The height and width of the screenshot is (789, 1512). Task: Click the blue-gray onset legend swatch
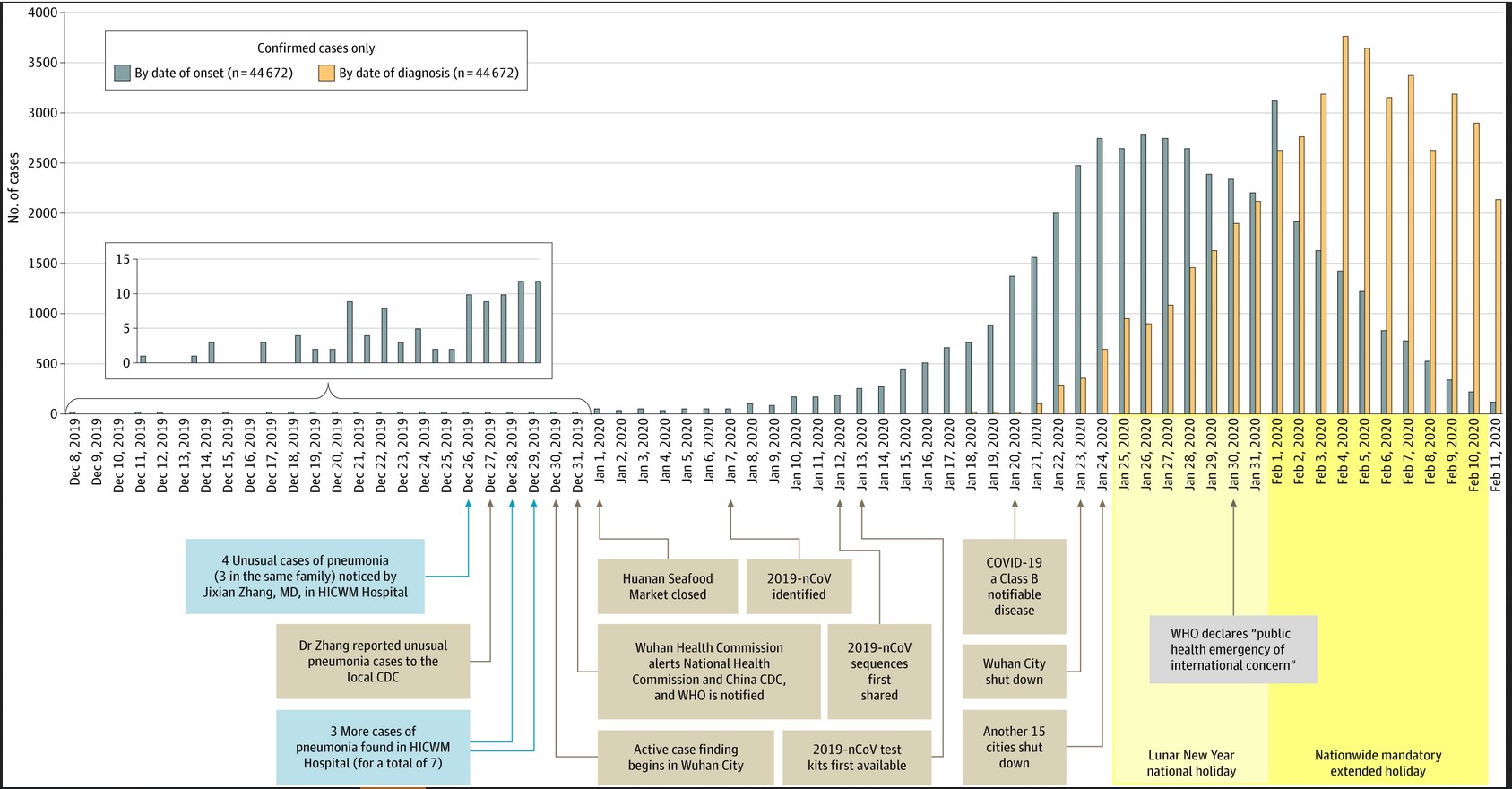click(x=122, y=73)
